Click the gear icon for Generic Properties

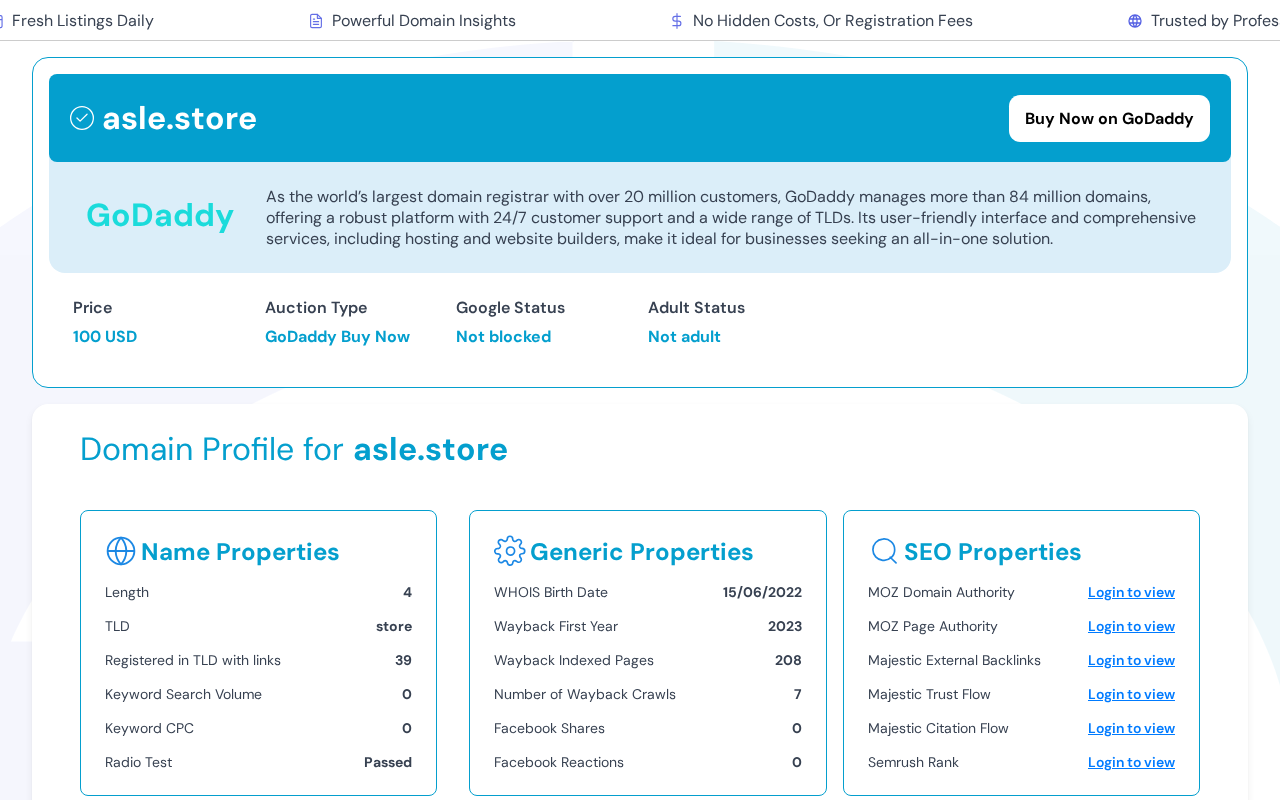509,551
